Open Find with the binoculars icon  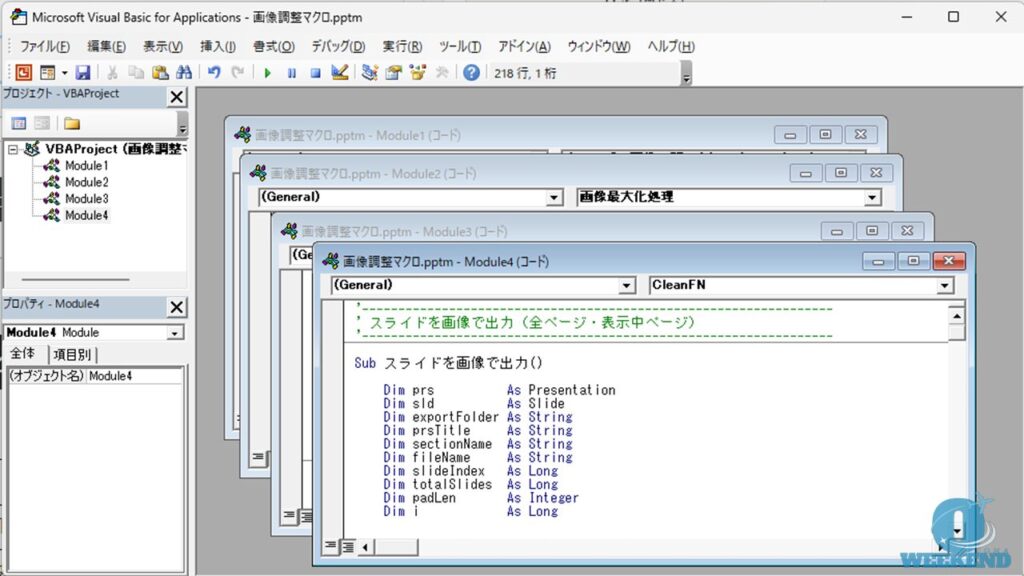click(x=184, y=72)
